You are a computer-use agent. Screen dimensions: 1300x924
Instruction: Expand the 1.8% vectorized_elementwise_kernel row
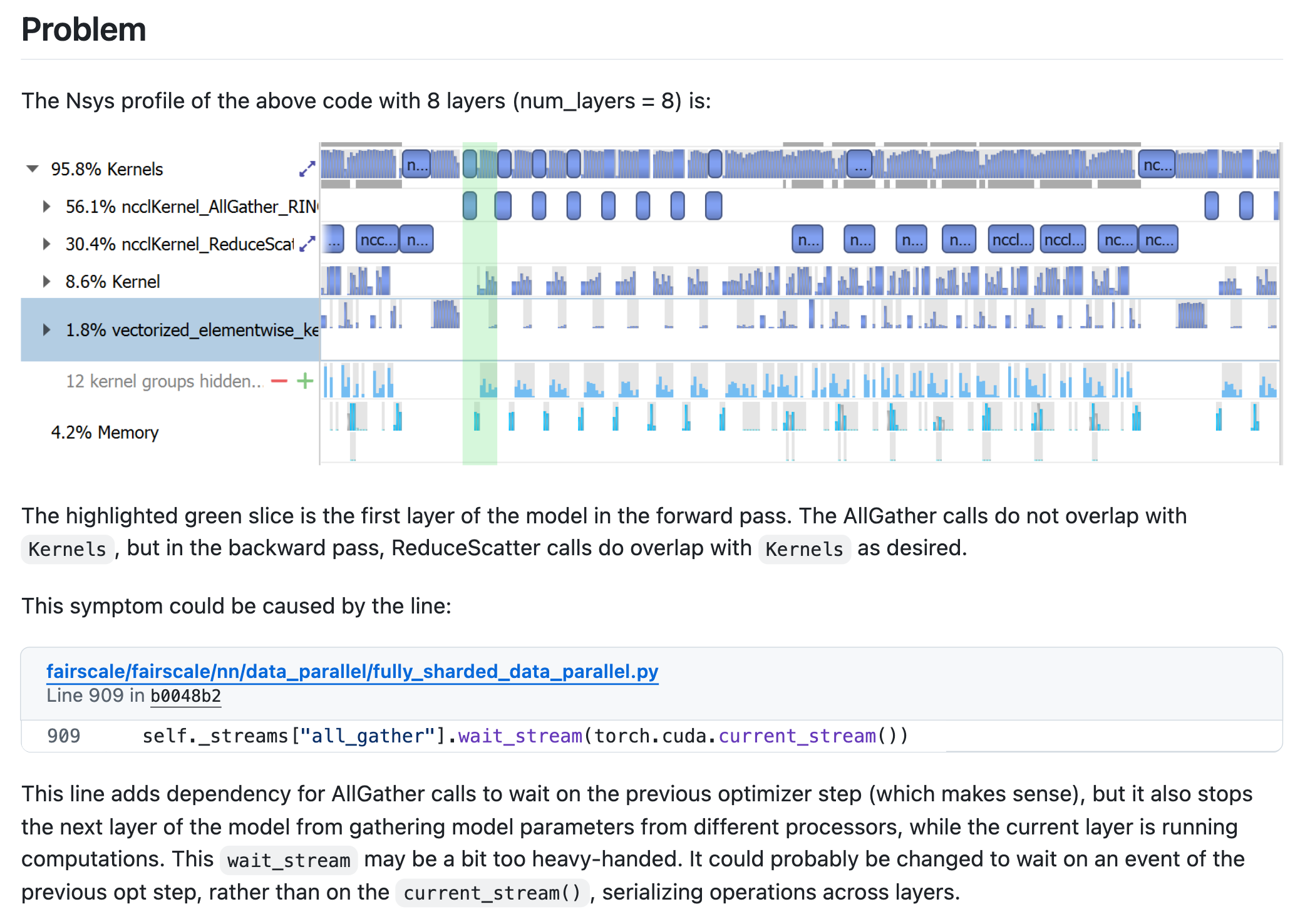46,330
